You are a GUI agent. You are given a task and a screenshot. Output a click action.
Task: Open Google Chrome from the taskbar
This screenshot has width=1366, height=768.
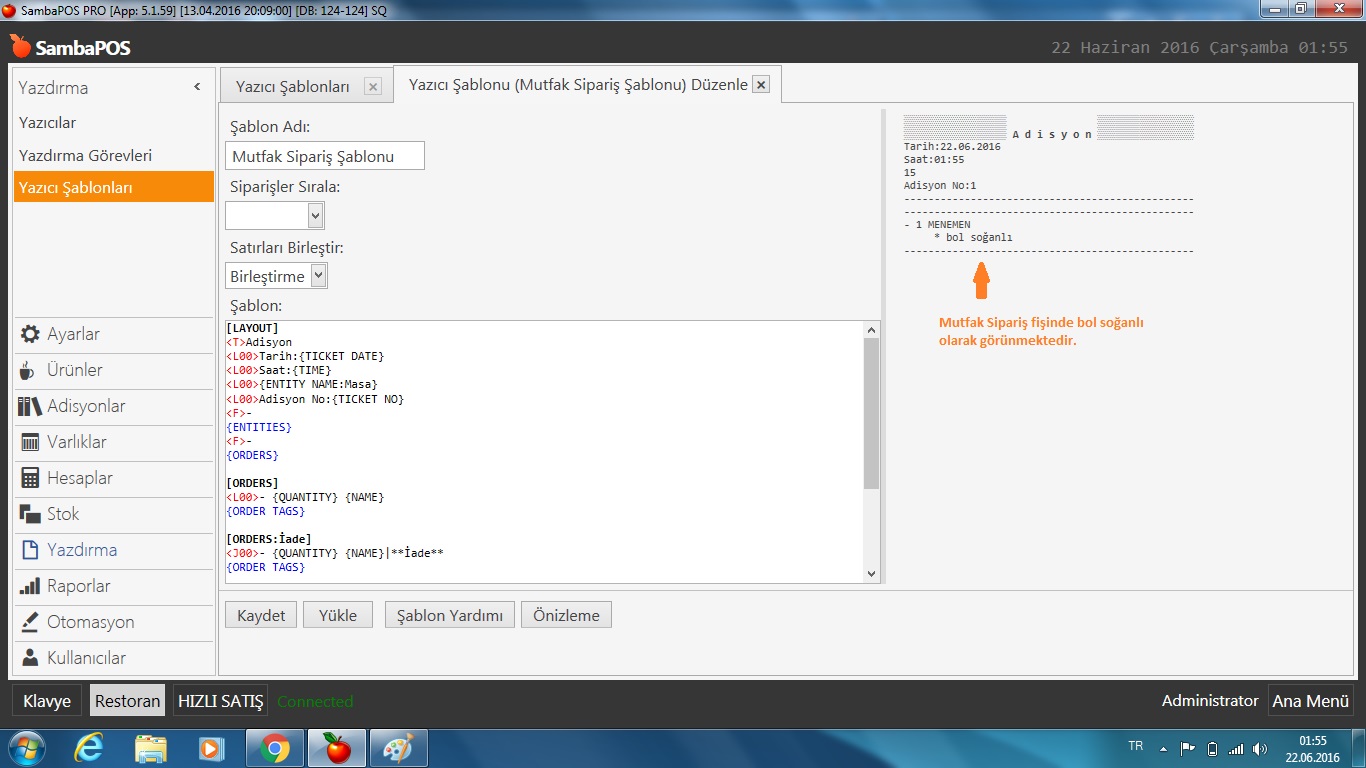pos(275,748)
